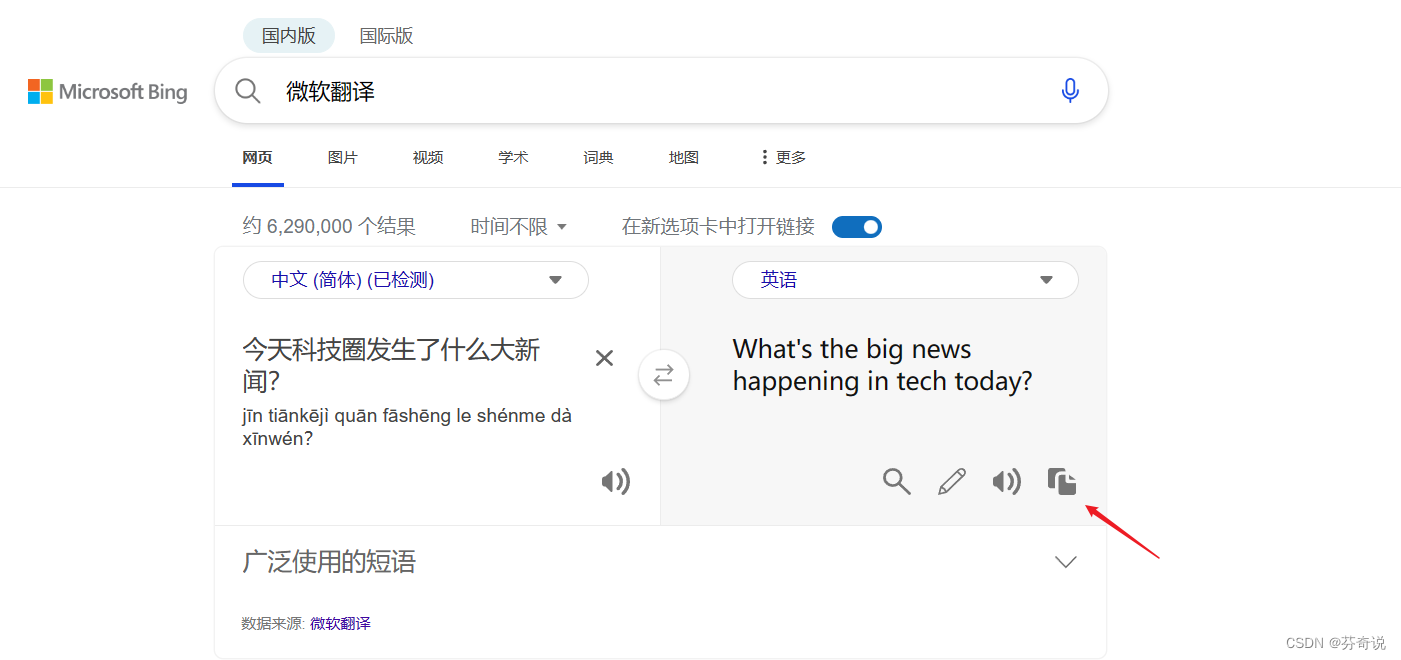Open the 微软翻译 data source link
Viewport: 1401px width, 660px height.
tap(340, 623)
